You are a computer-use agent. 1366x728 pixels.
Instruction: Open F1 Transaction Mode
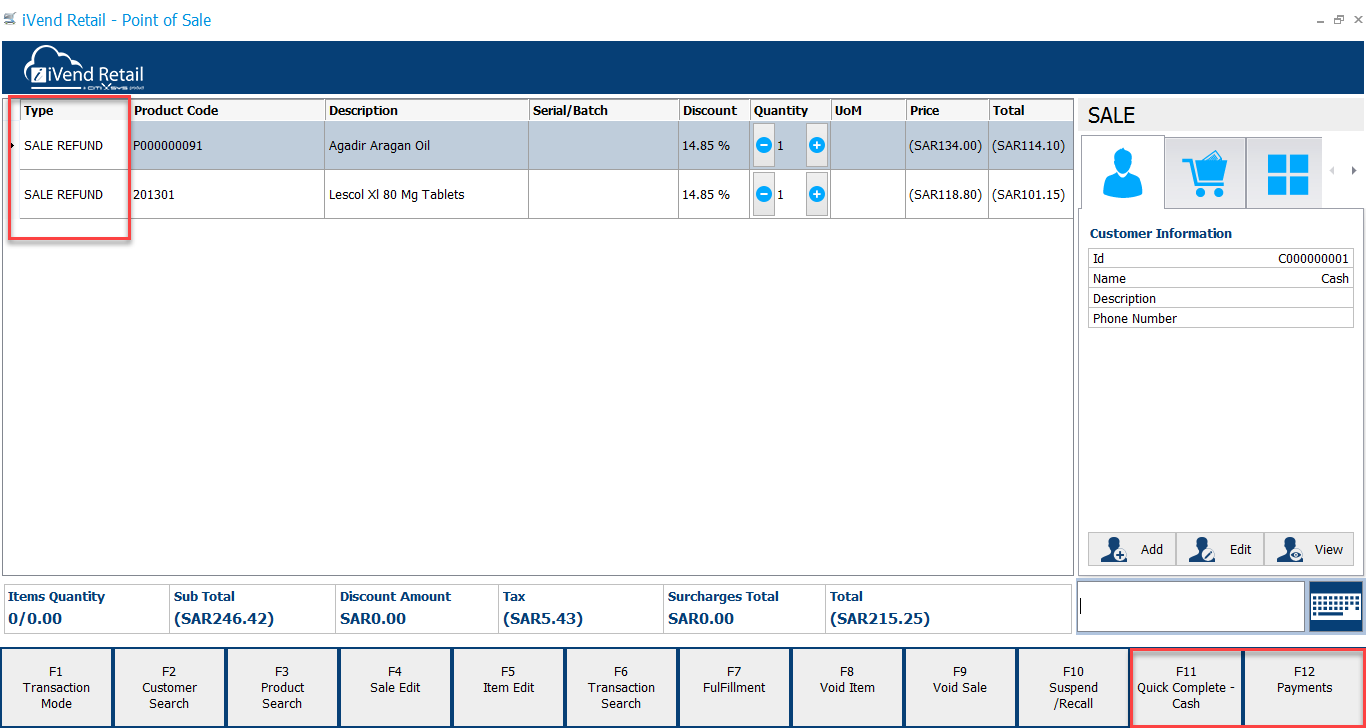pyautogui.click(x=57, y=687)
